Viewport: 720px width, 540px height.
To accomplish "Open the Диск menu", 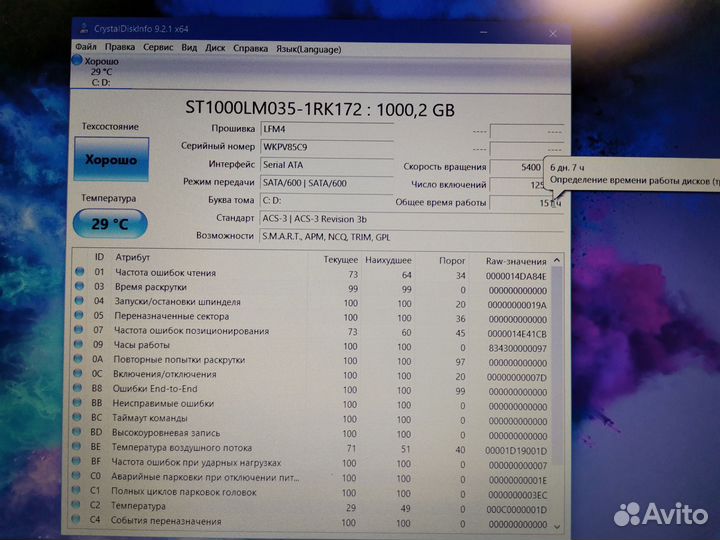I will point(215,48).
